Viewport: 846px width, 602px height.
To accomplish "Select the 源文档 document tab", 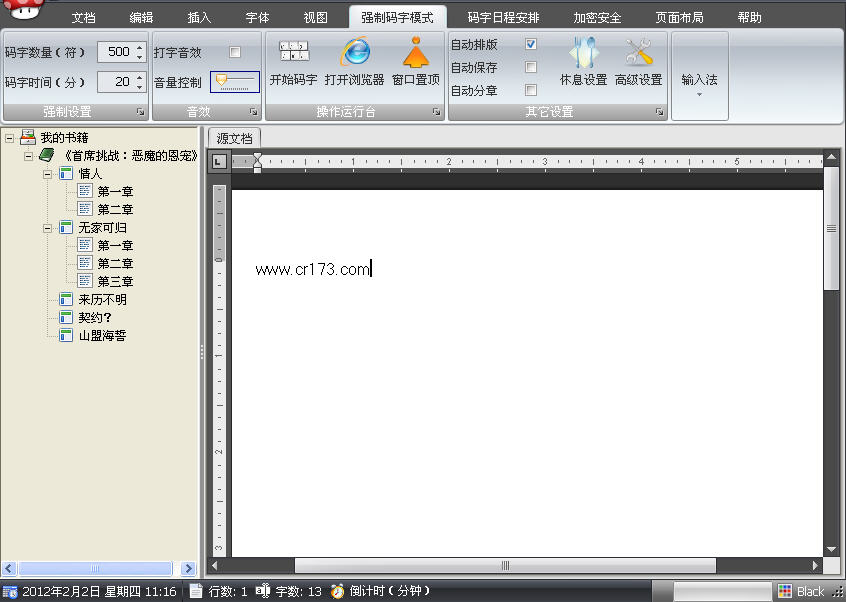I will point(234,138).
